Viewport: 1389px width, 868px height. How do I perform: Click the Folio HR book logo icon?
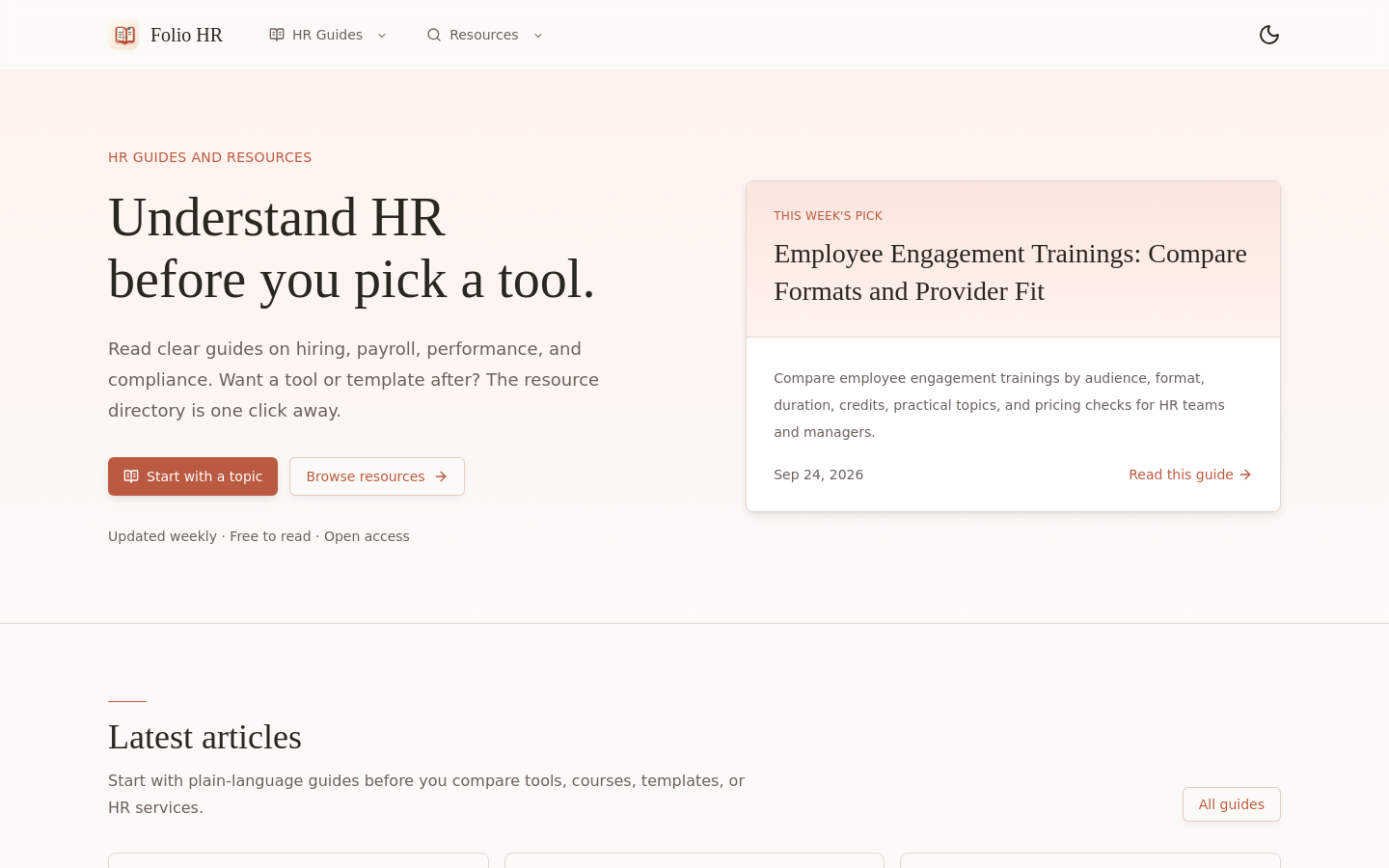(x=123, y=35)
